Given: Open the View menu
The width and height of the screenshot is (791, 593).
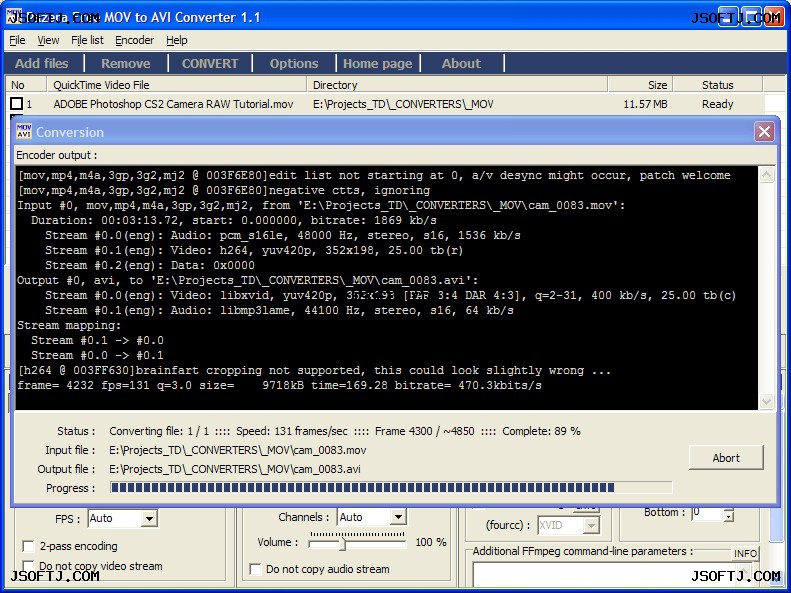Looking at the screenshot, I should click(48, 40).
